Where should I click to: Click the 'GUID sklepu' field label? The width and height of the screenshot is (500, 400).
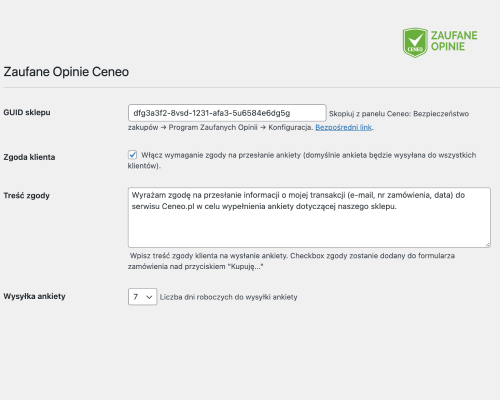[x=27, y=113]
